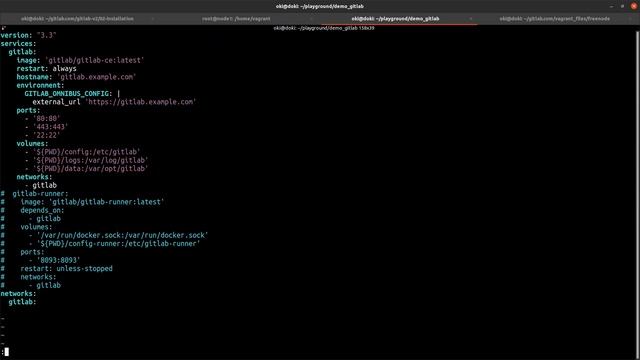Click the '${PWD}/config:/etc/gitlab' volume
Screen dimensions: 640x360
pyautogui.click(x=86, y=152)
